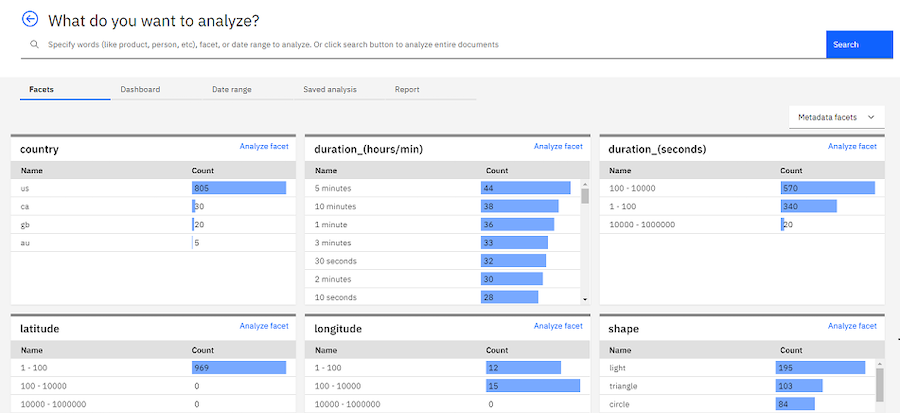This screenshot has height=413, width=900.
Task: Click Analyze facet link for shape
Action: [x=852, y=326]
